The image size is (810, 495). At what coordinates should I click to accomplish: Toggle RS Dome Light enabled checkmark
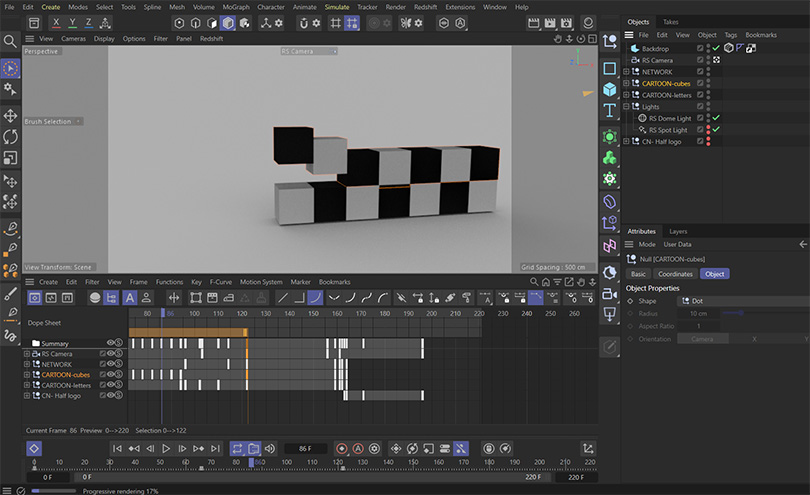[x=716, y=118]
